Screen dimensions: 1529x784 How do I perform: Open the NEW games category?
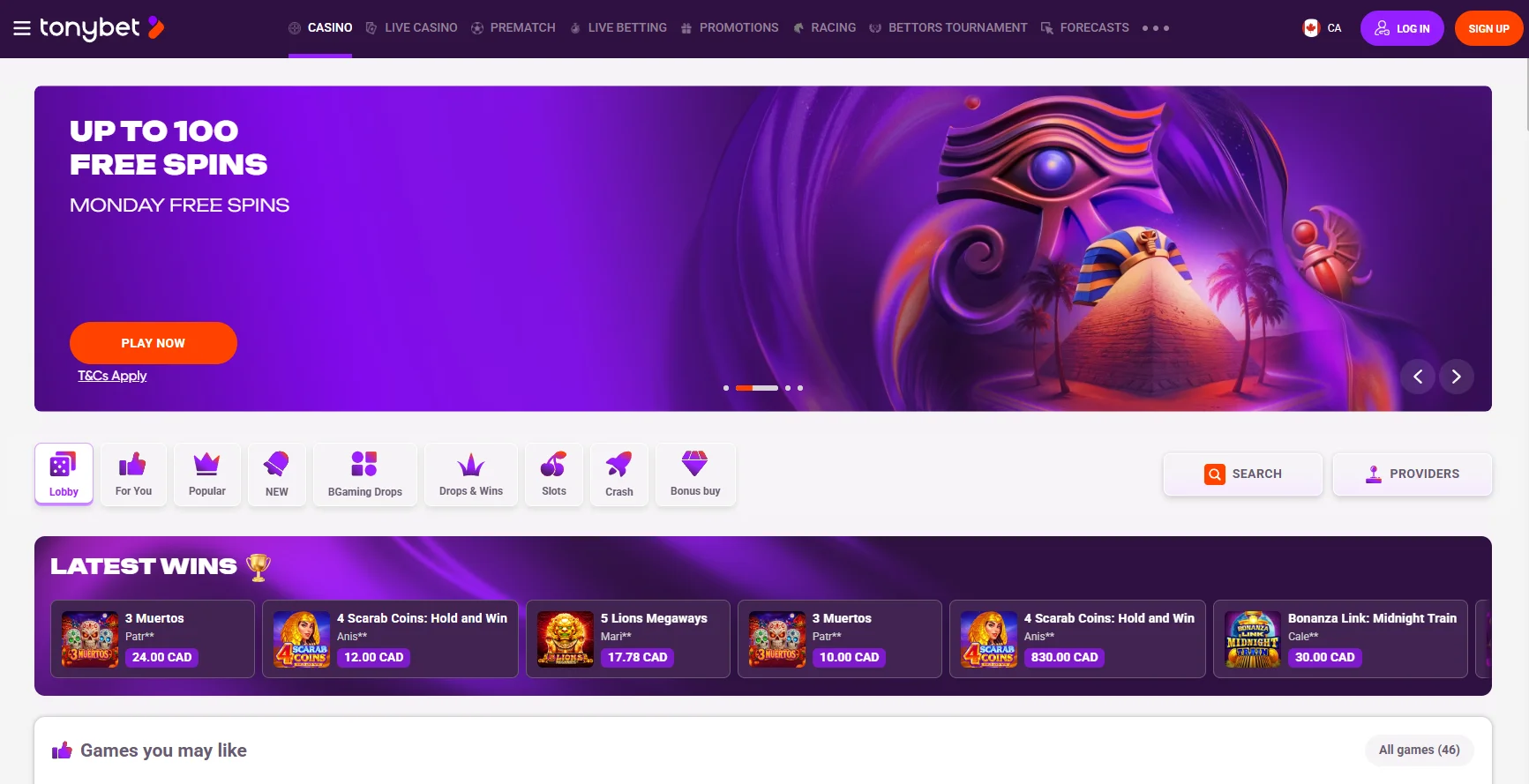pos(277,474)
